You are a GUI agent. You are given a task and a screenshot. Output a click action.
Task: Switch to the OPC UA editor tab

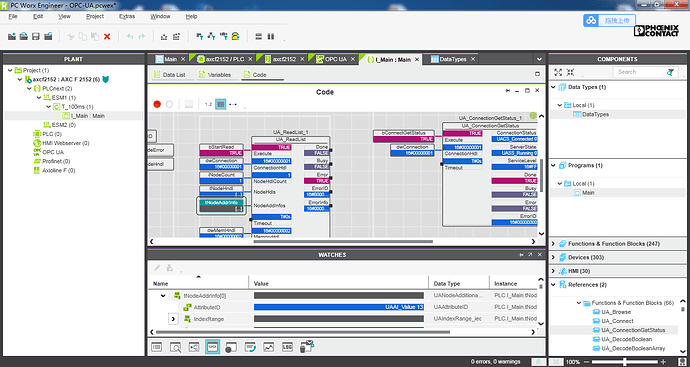(x=336, y=59)
